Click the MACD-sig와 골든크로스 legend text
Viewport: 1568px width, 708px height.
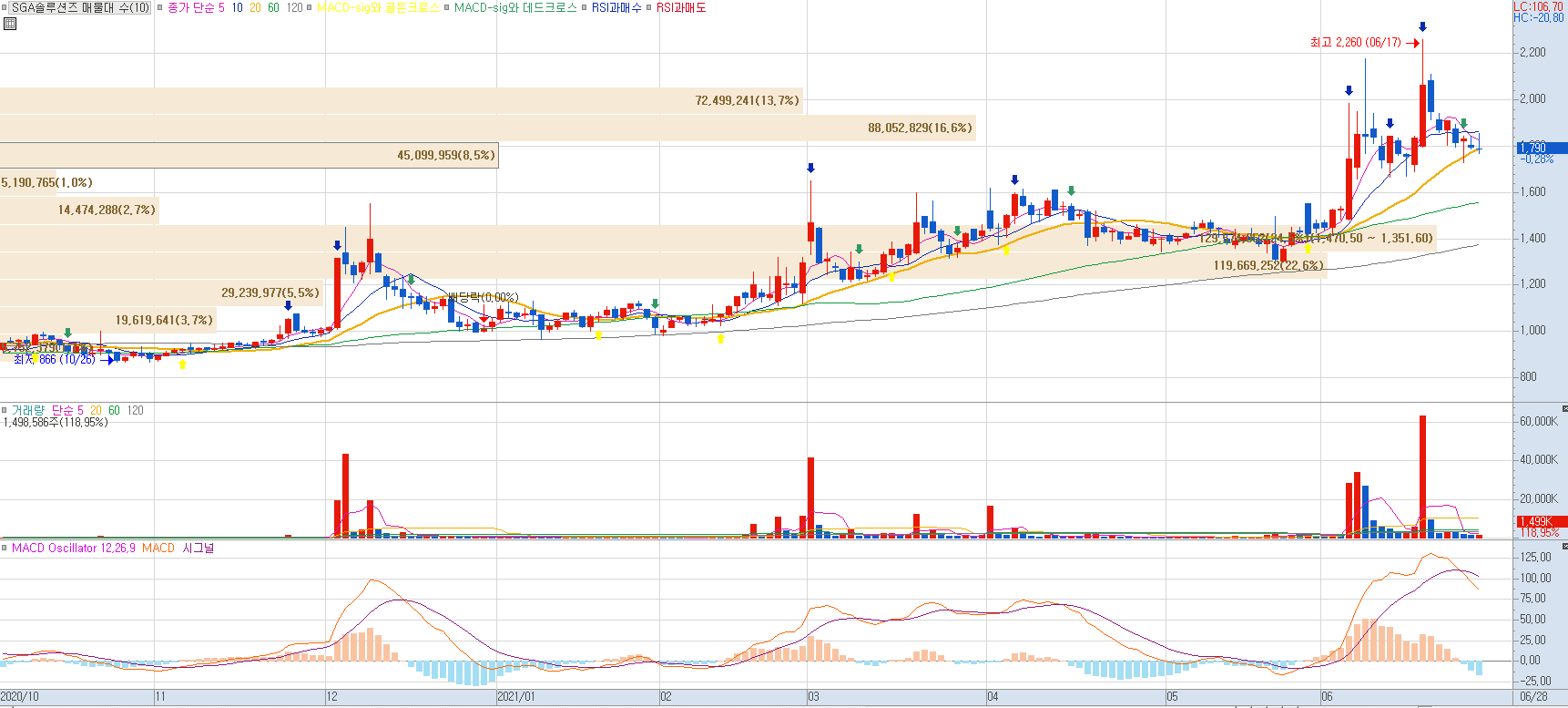pyautogui.click(x=378, y=7)
